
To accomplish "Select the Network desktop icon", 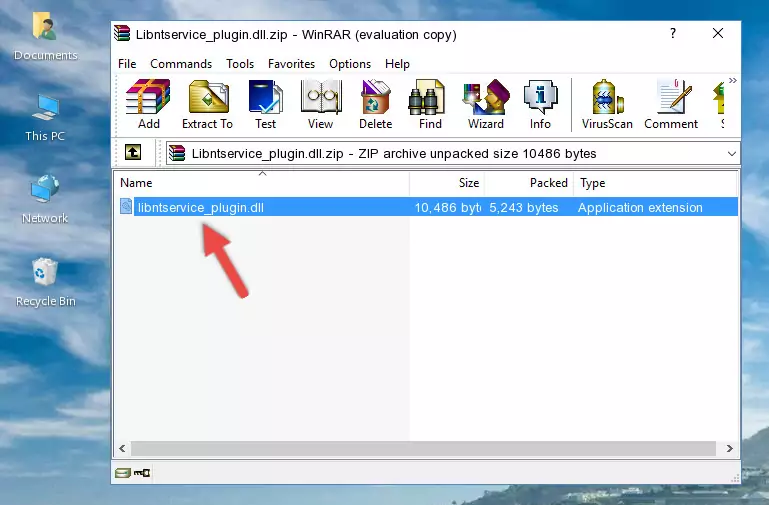I will tap(45, 200).
